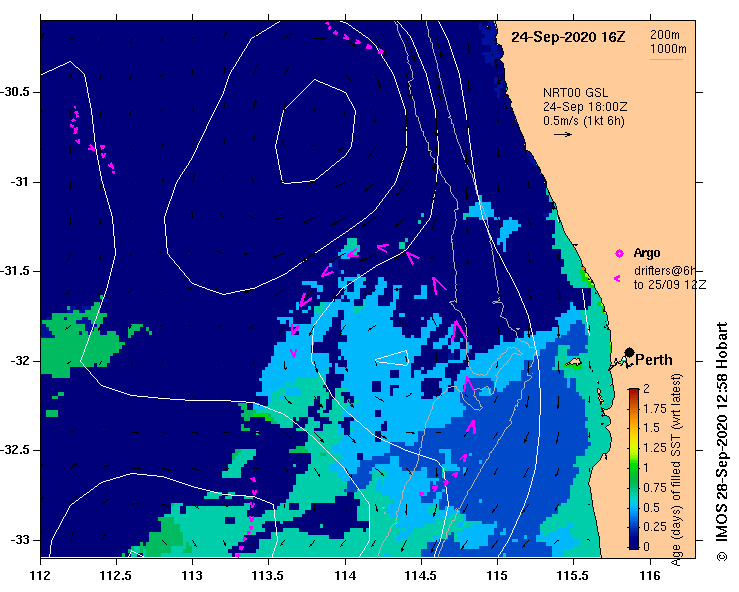Click the latitude label -30.5
This screenshot has height=592, width=739.
pyautogui.click(x=15, y=92)
